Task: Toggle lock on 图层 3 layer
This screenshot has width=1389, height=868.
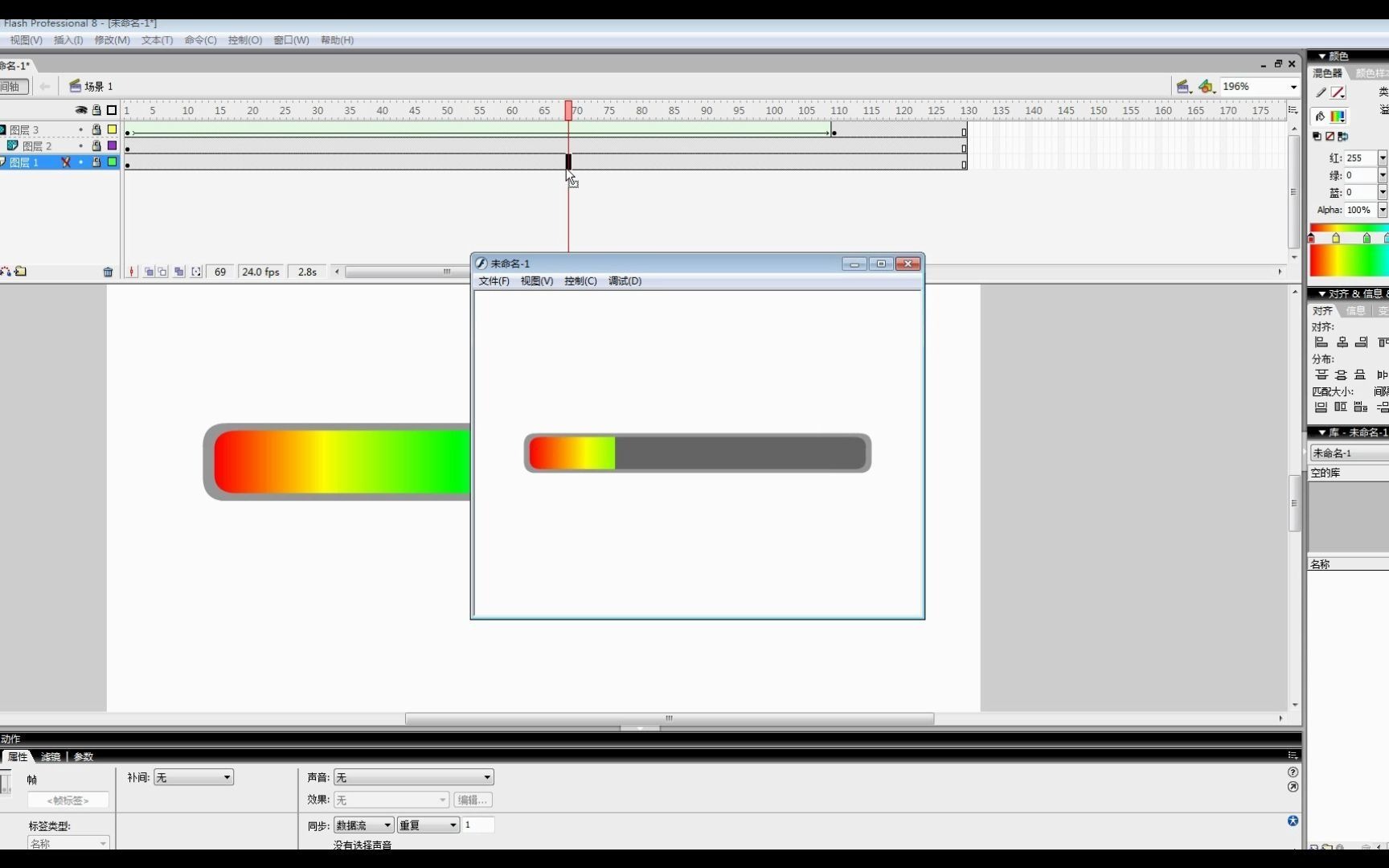Action: pyautogui.click(x=96, y=129)
